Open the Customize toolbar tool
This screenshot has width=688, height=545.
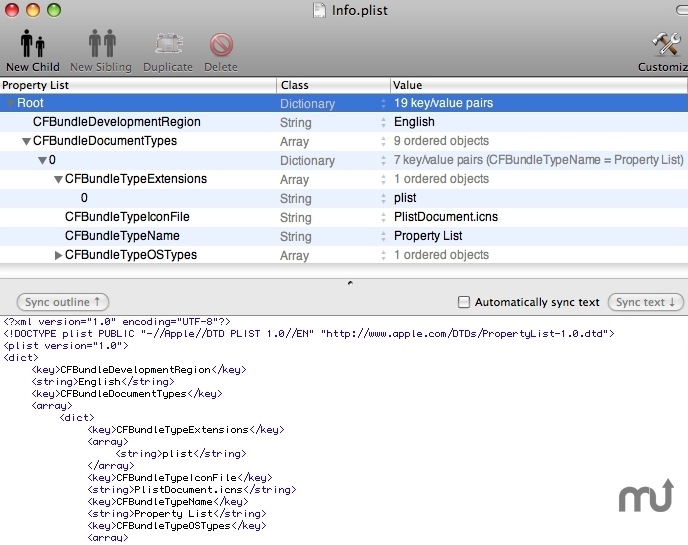(666, 44)
